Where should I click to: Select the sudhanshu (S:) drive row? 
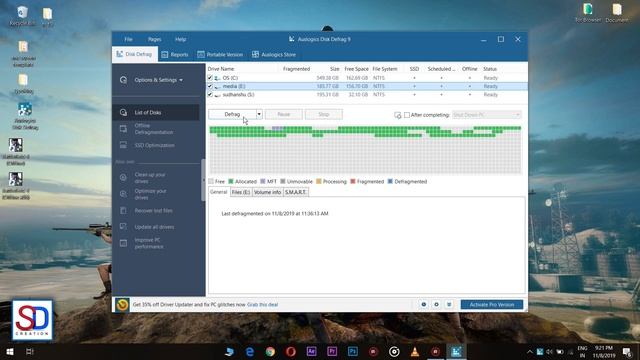click(x=367, y=94)
